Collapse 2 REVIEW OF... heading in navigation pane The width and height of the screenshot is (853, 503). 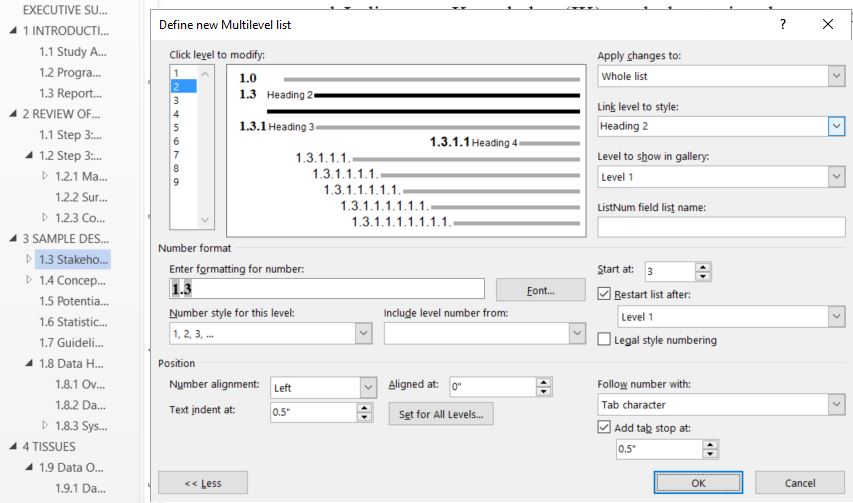[13, 114]
